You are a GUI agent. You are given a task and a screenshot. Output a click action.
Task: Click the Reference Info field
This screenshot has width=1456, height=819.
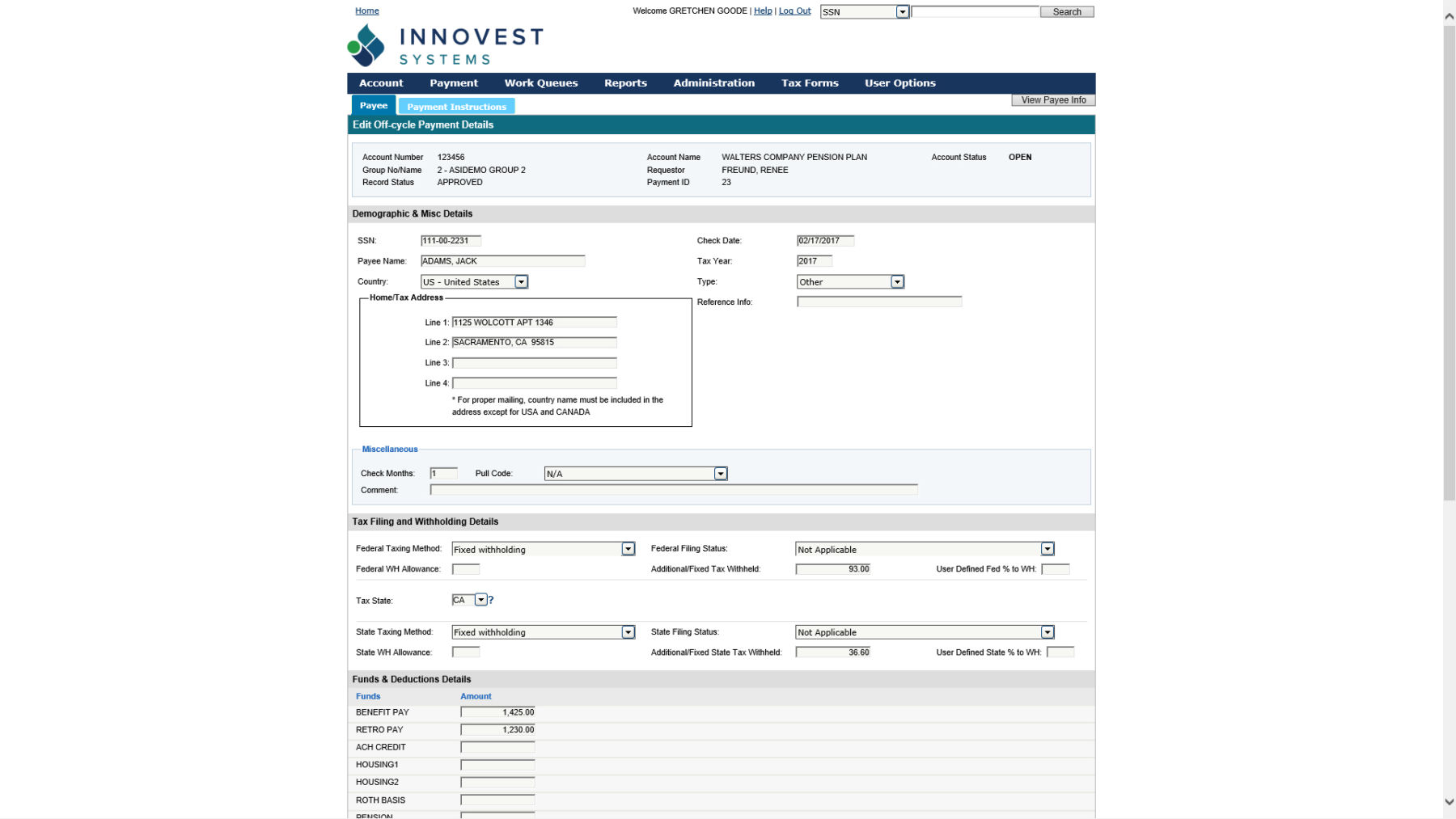pyautogui.click(x=879, y=302)
